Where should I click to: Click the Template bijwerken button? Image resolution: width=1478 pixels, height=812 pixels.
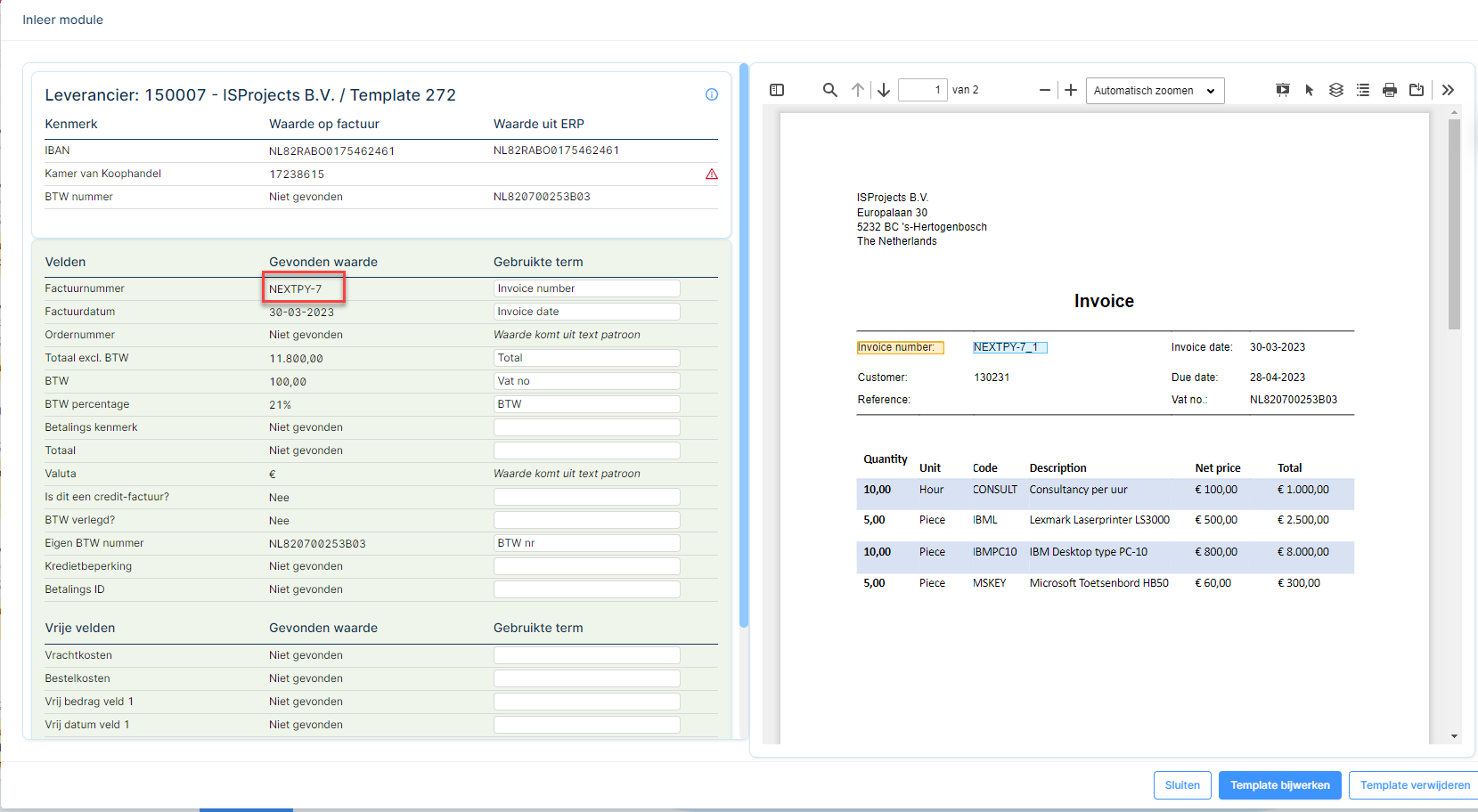[1279, 785]
